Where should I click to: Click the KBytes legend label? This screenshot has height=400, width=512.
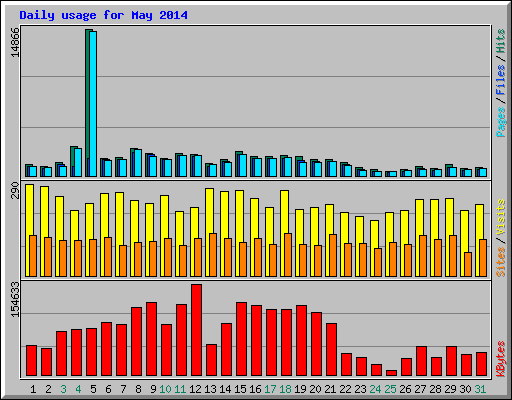coord(500,359)
